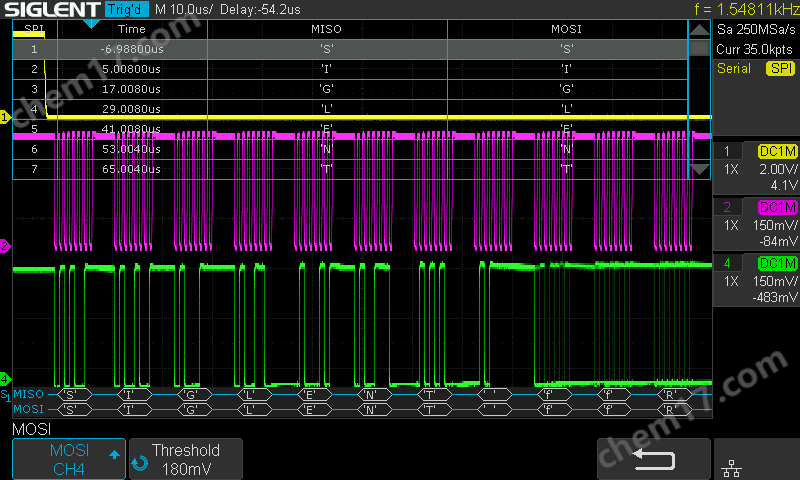Click the channel 1 ground level marker

coord(5,117)
